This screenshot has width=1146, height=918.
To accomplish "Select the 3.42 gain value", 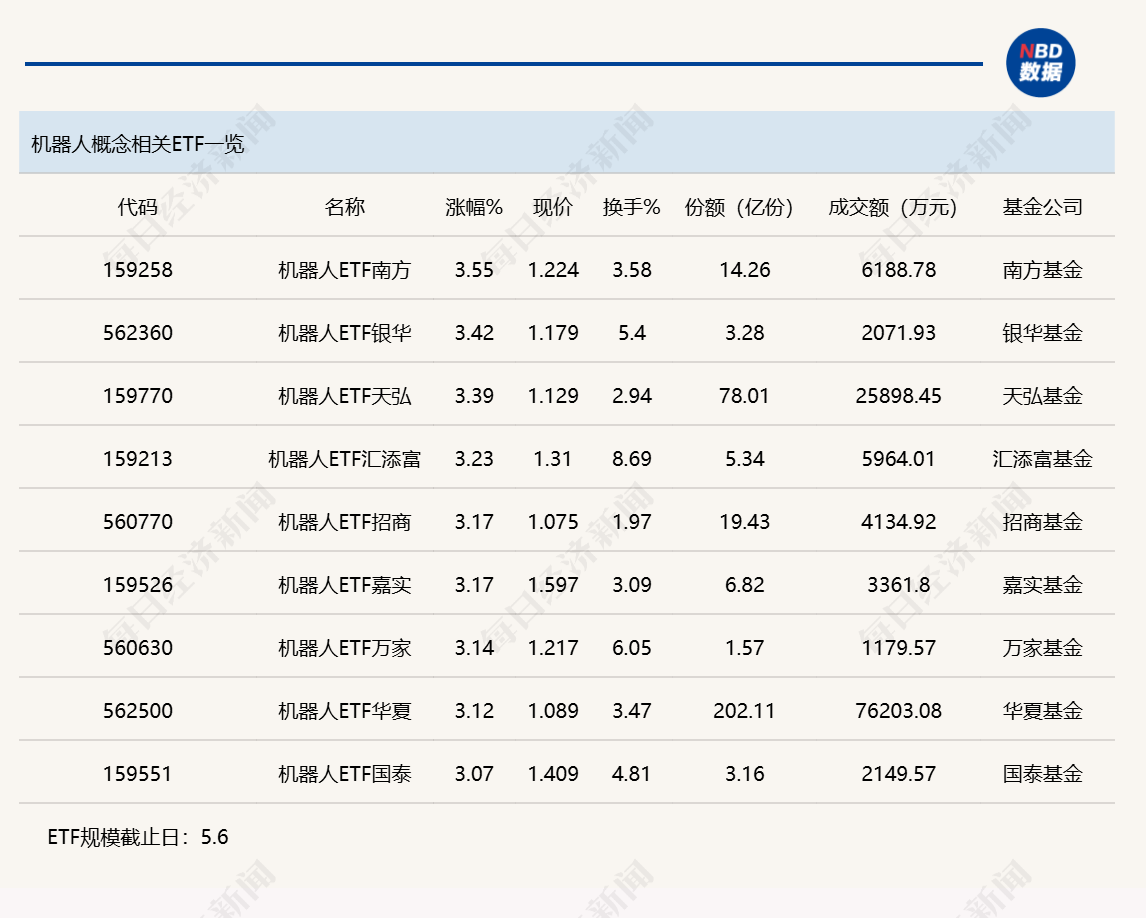I will tap(474, 333).
